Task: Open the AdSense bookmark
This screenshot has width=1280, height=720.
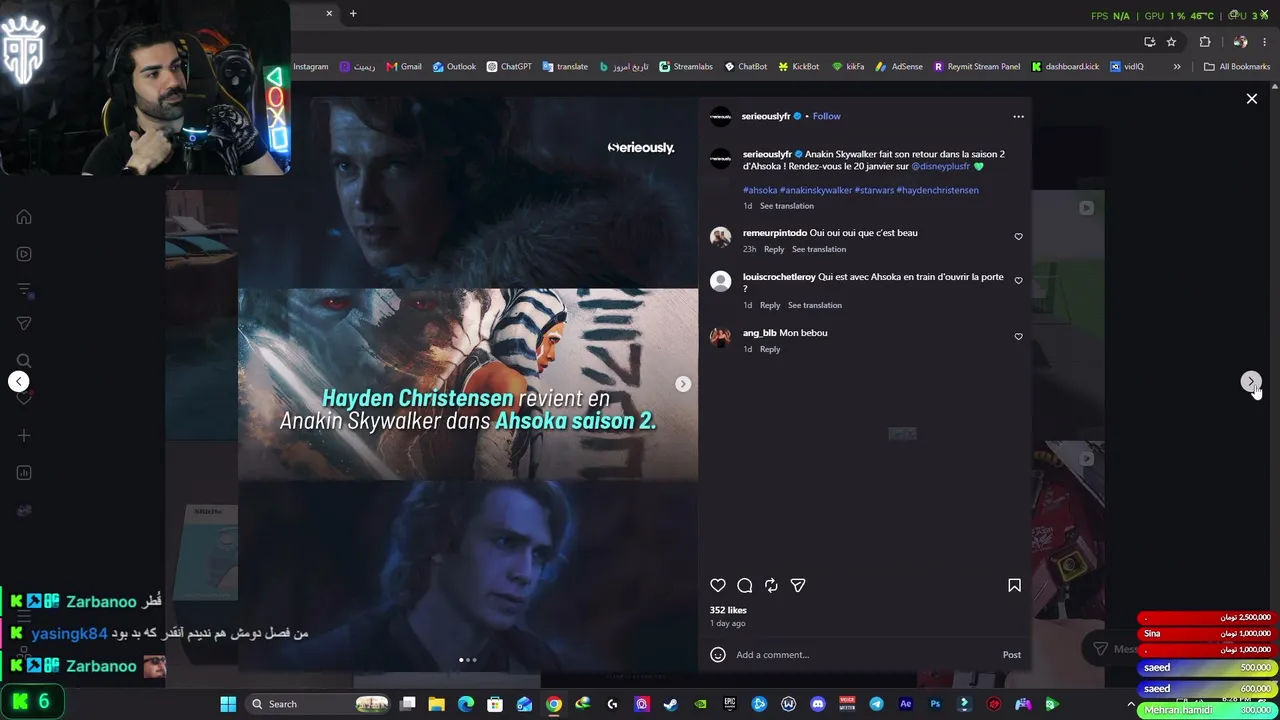Action: (899, 67)
